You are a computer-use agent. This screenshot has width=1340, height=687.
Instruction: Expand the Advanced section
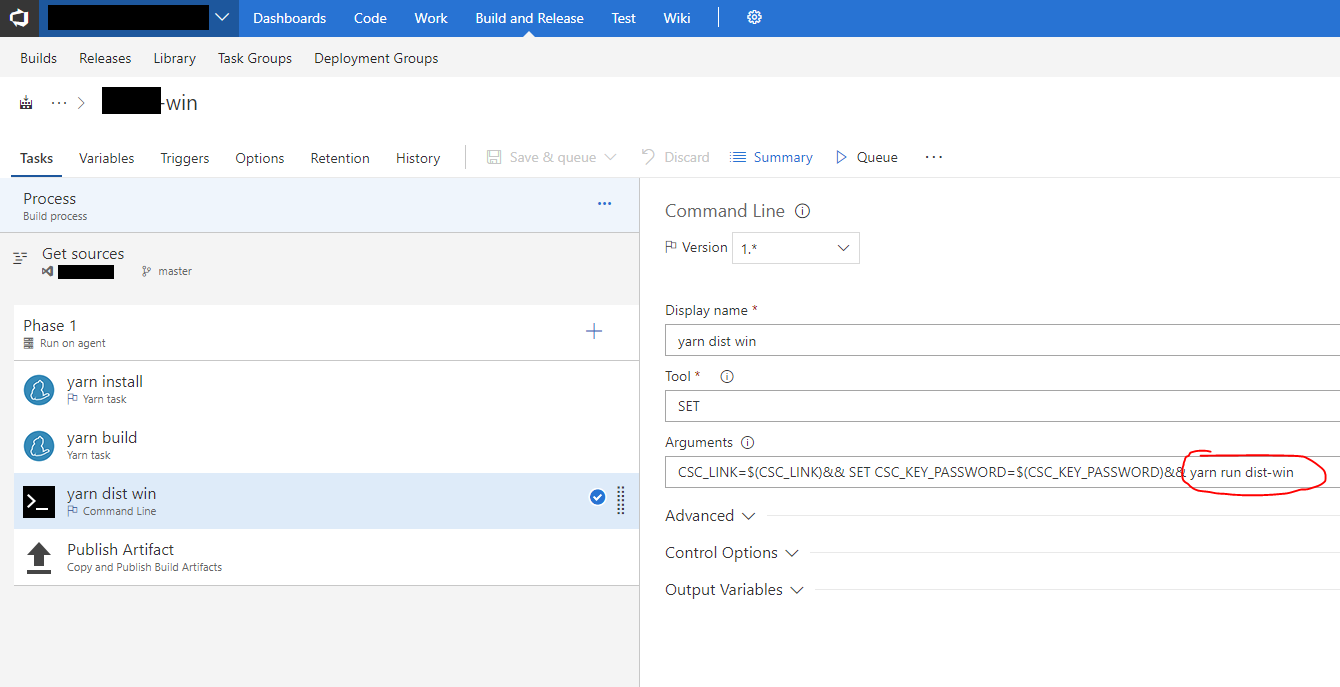click(x=710, y=516)
